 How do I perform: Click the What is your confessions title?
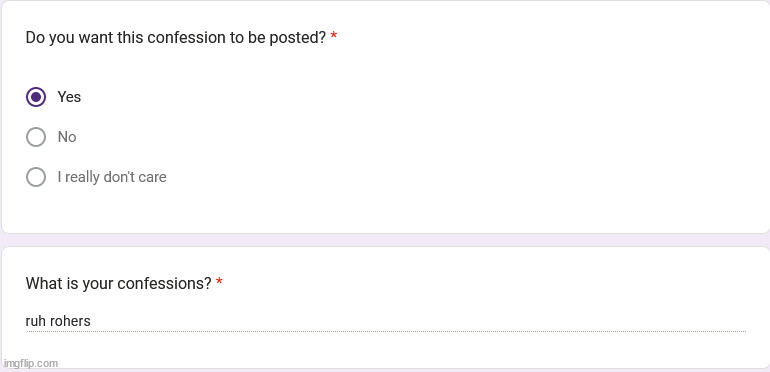[x=118, y=283]
